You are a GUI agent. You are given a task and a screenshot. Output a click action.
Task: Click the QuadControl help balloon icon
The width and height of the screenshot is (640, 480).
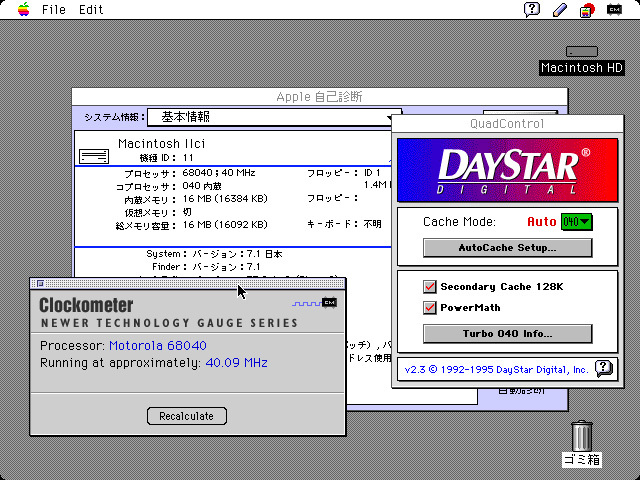coord(603,368)
